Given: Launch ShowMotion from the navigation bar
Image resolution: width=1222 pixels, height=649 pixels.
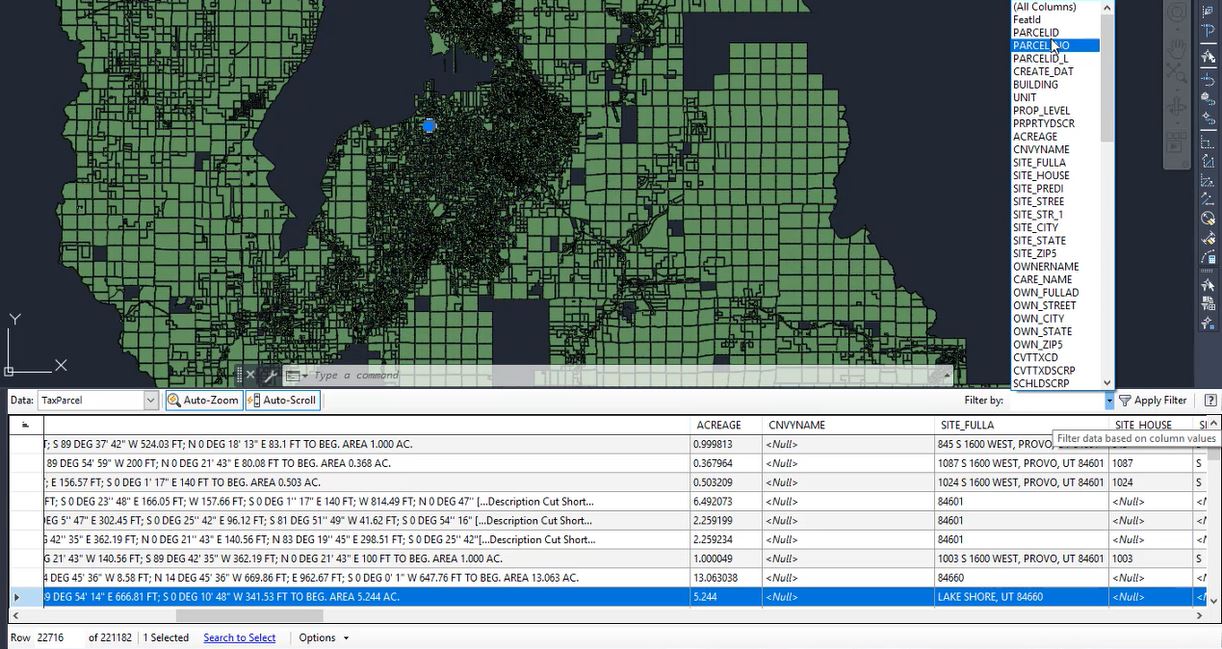Looking at the screenshot, I should point(1176,135).
